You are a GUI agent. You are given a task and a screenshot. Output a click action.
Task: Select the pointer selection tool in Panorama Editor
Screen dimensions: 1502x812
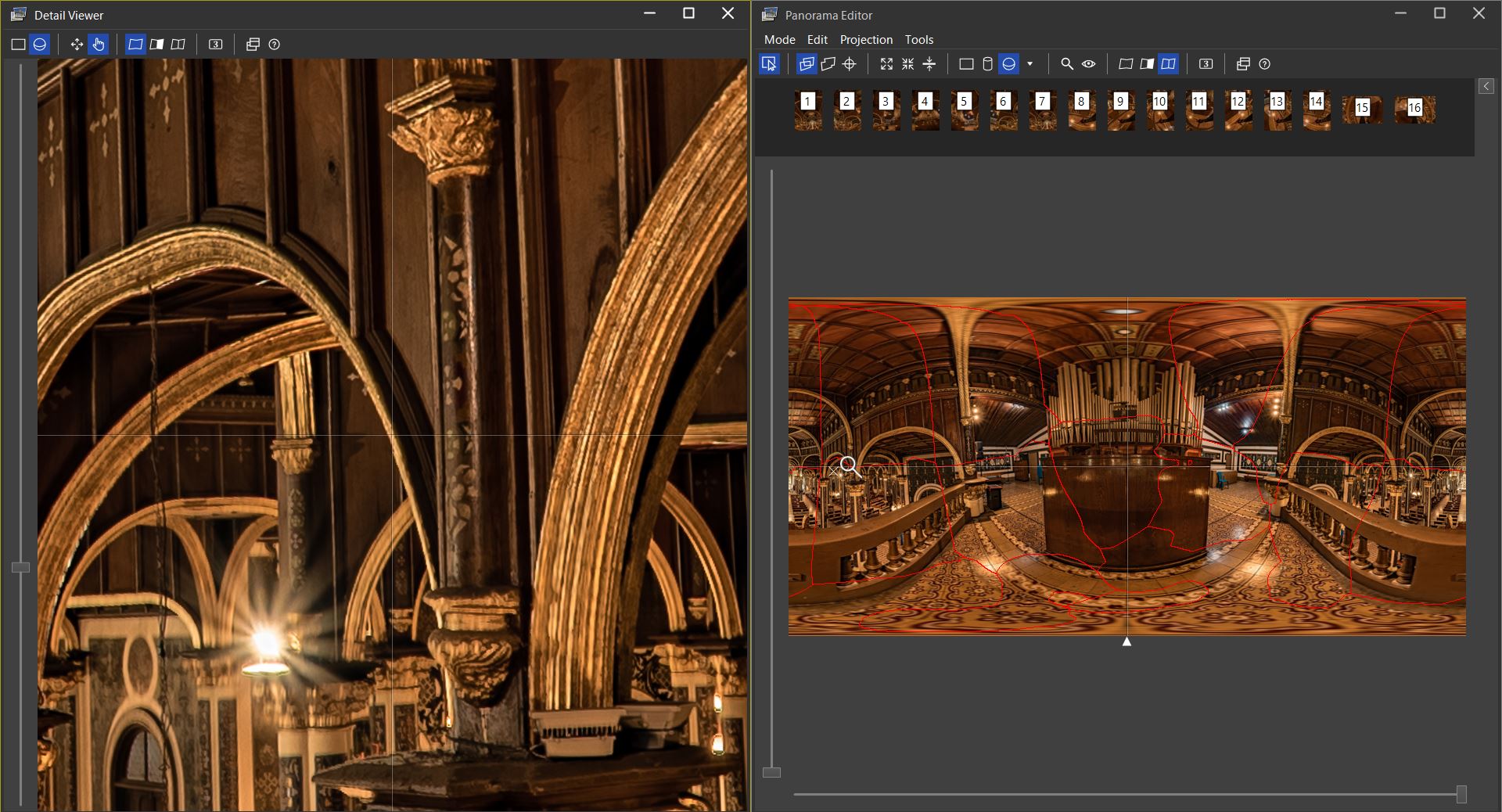point(769,64)
